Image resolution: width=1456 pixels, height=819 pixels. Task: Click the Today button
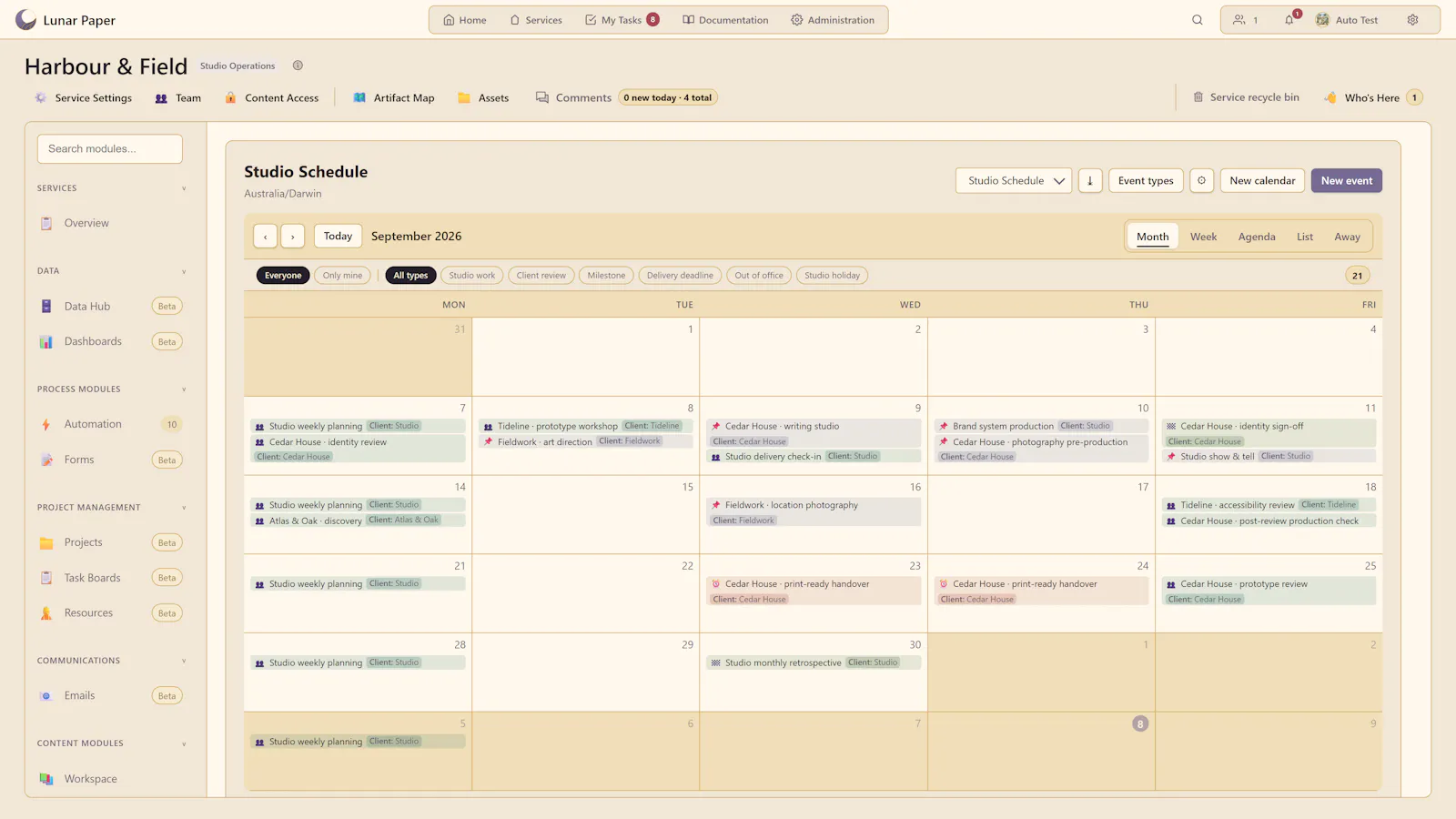pyautogui.click(x=338, y=237)
